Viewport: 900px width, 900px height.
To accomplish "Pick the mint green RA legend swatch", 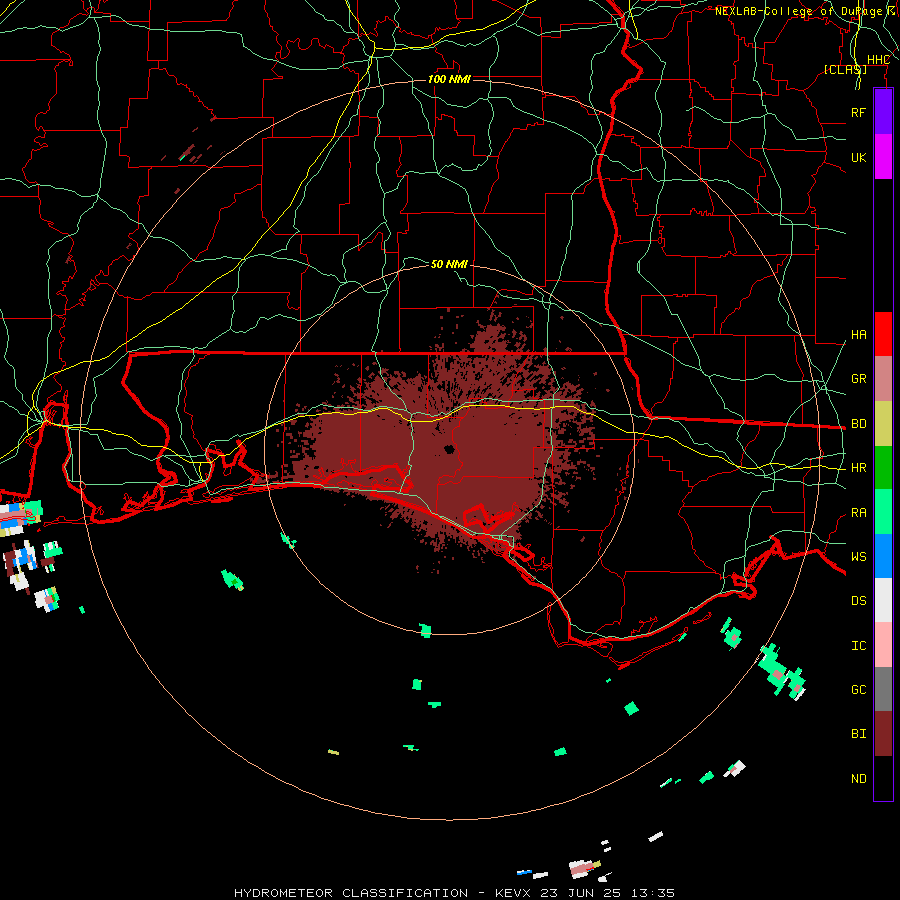I will pyautogui.click(x=883, y=512).
